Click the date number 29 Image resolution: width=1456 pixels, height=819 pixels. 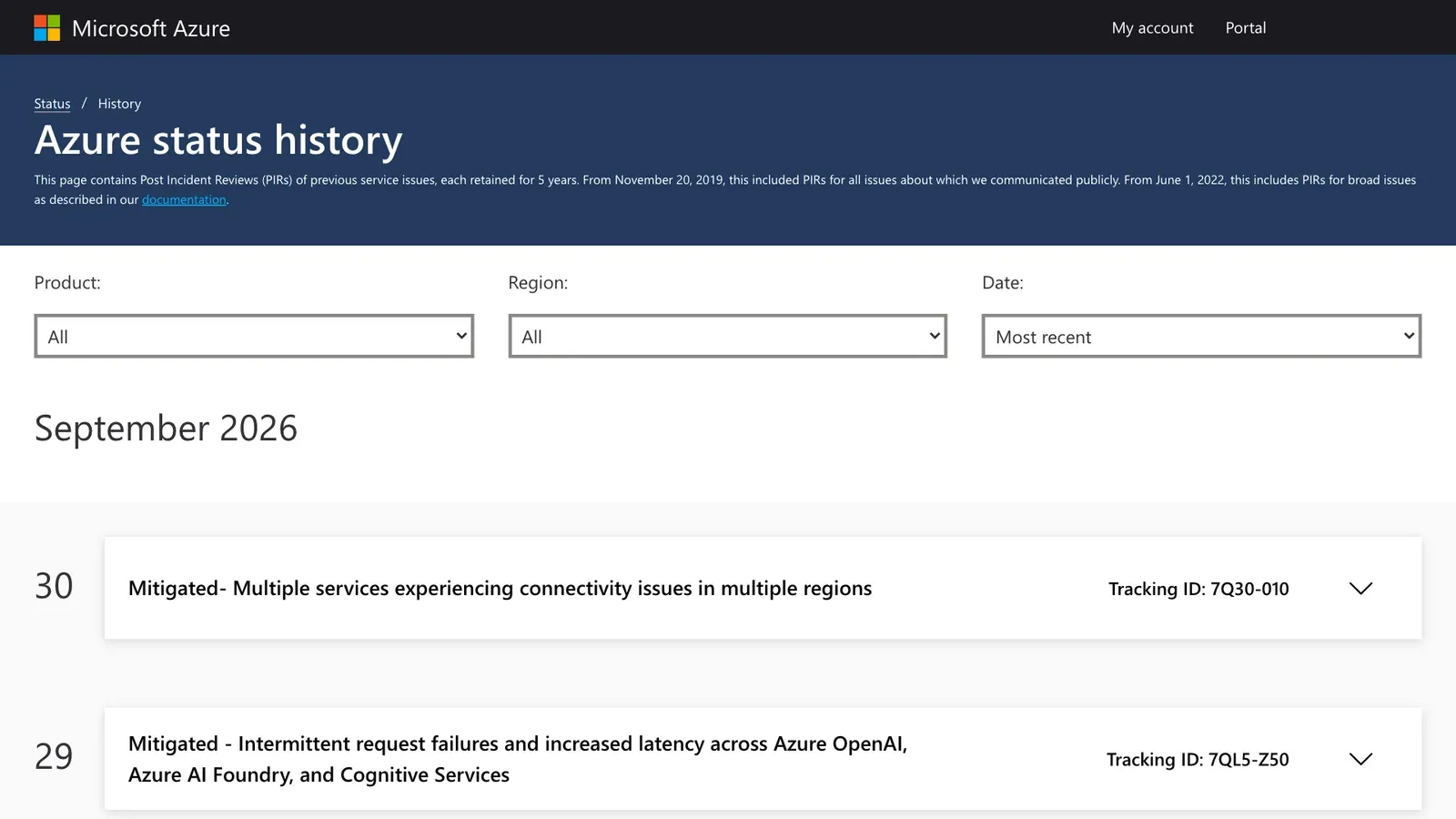pyautogui.click(x=54, y=756)
